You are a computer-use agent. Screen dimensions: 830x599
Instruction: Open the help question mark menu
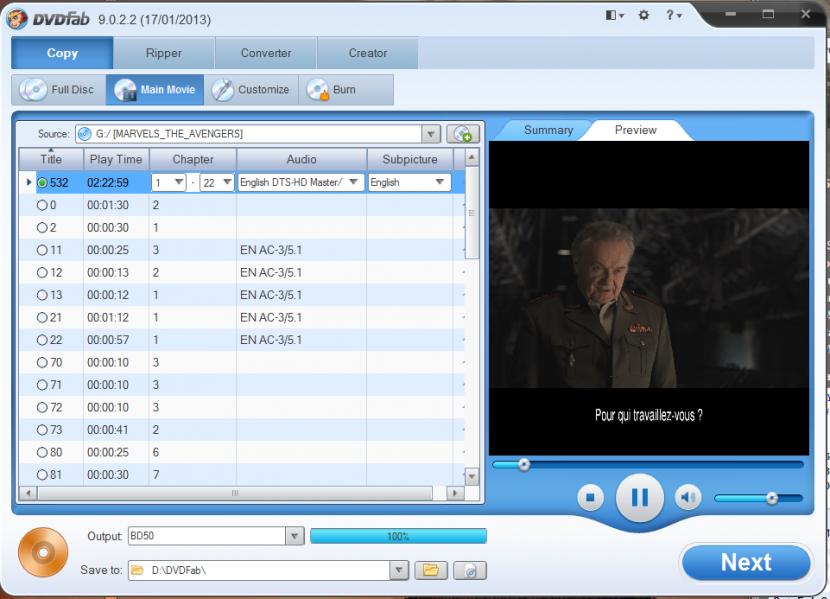[x=673, y=15]
